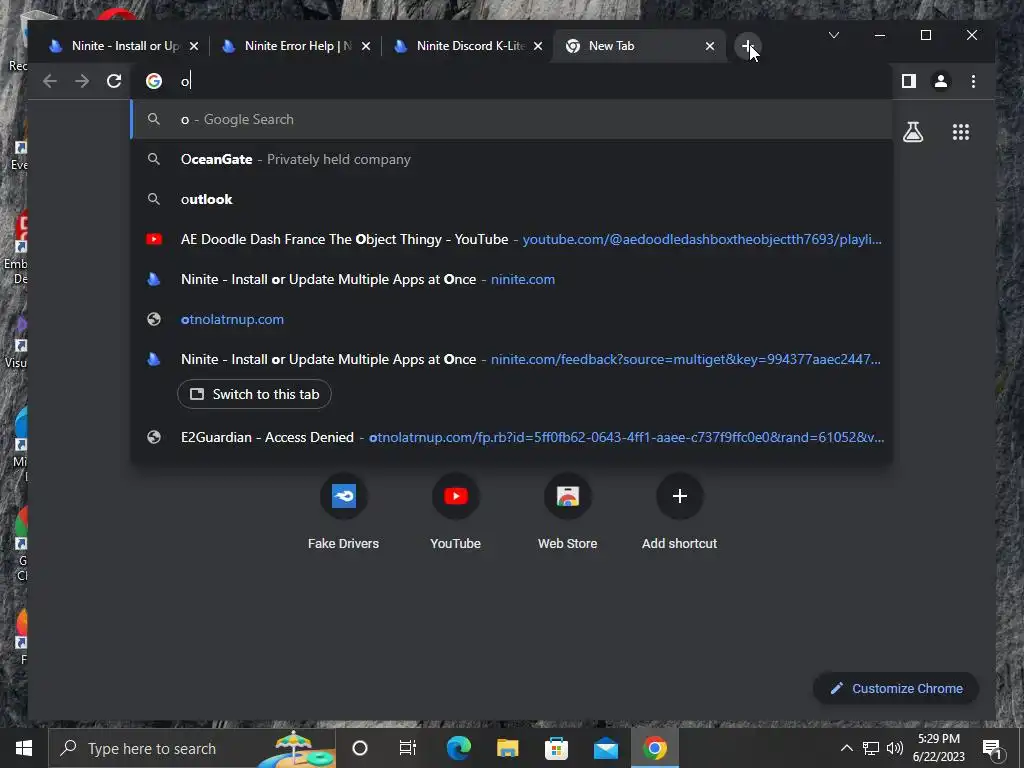Select the 'o - Google Search' suggestion
Viewport: 1024px width, 768px height.
(x=511, y=120)
